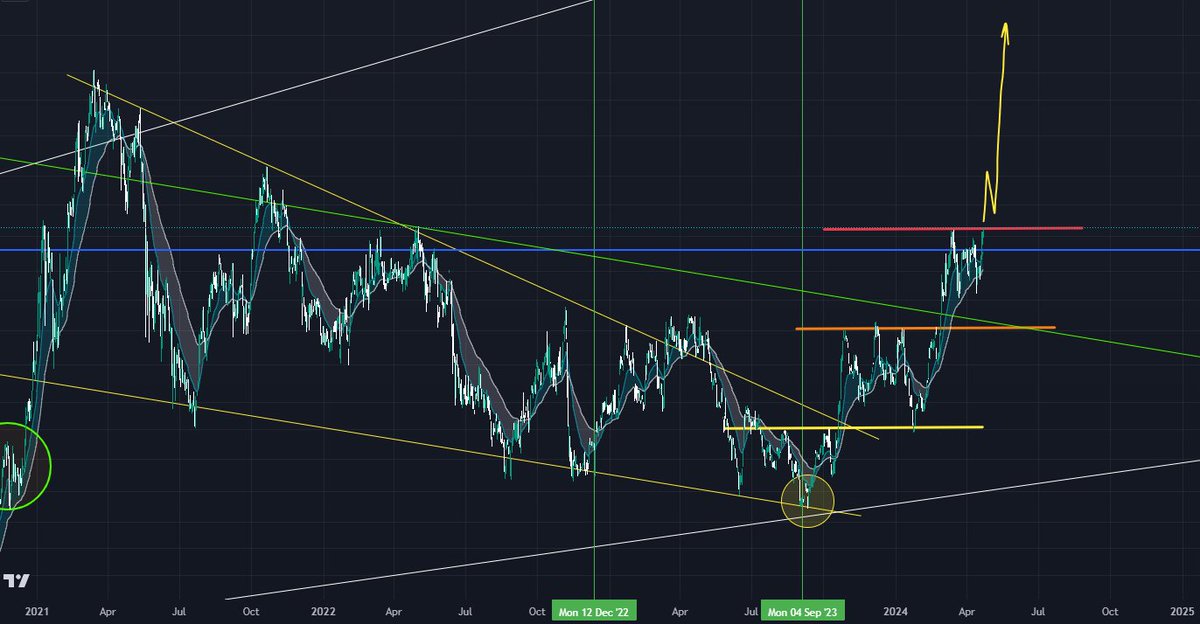Image resolution: width=1200 pixels, height=624 pixels.
Task: Select the orange horizontal line
Action: (900, 327)
